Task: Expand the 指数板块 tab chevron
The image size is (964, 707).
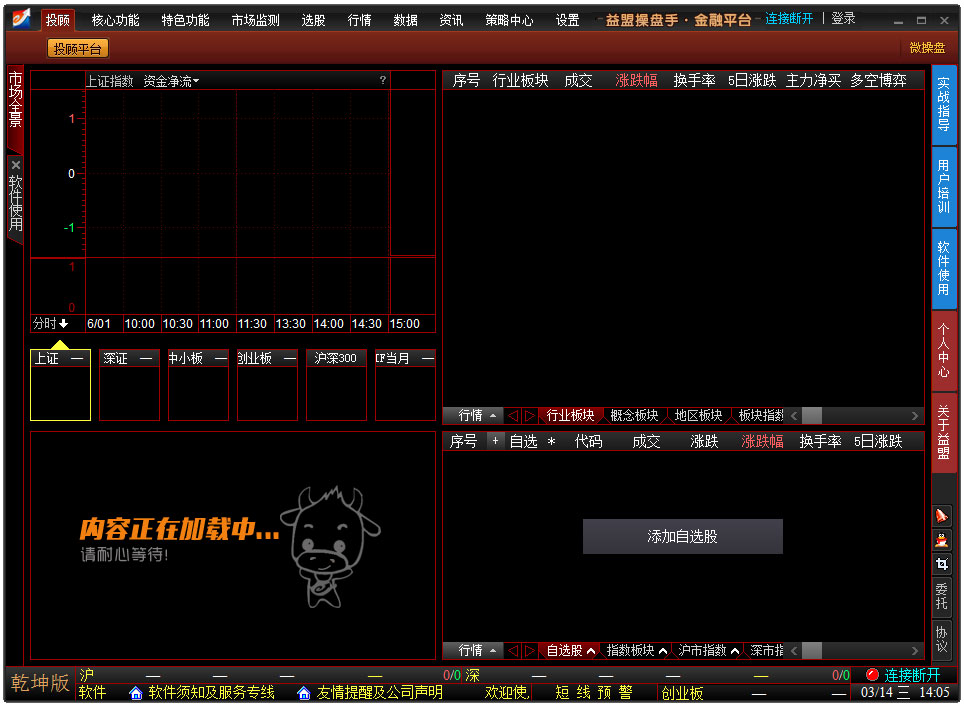Action: (663, 651)
